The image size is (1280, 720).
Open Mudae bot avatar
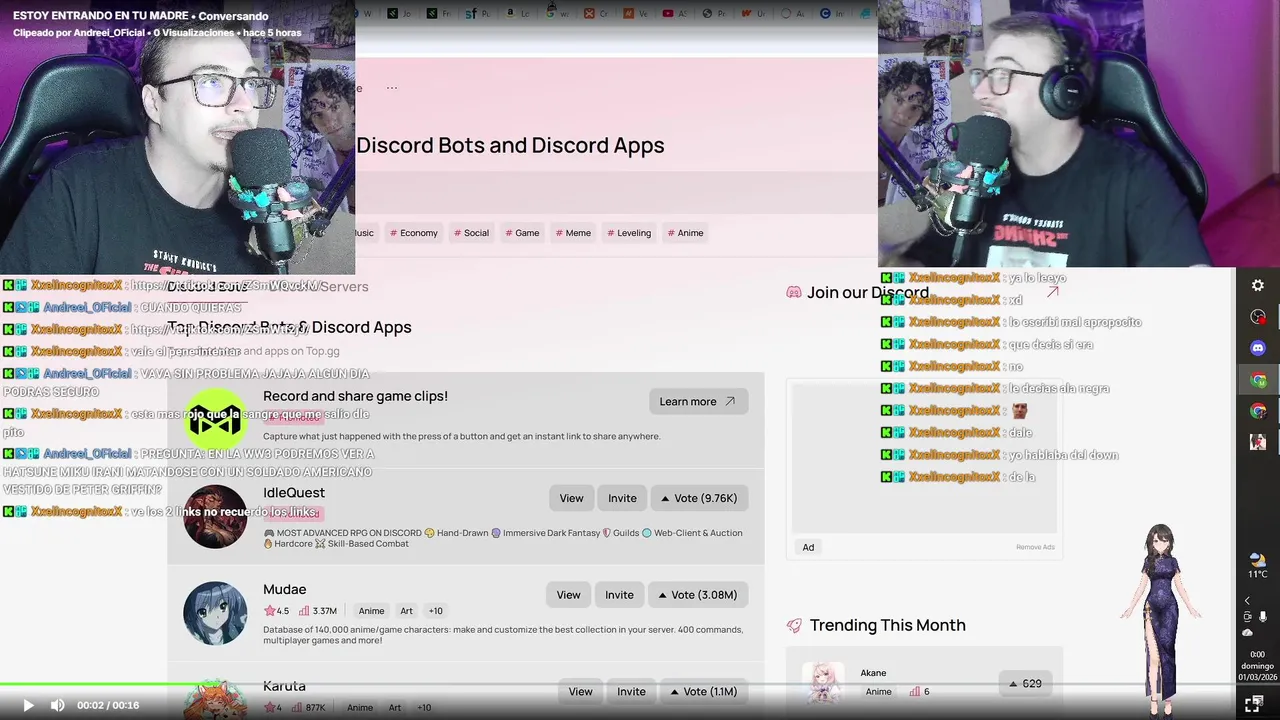pyautogui.click(x=215, y=613)
